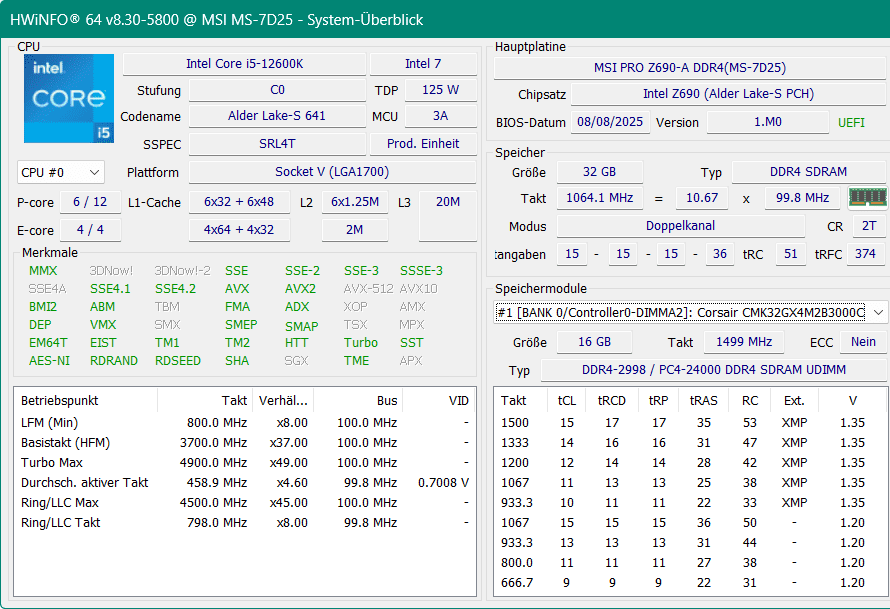Select the Turbo Max row
Screen dimensions: 890x609
coord(244,463)
